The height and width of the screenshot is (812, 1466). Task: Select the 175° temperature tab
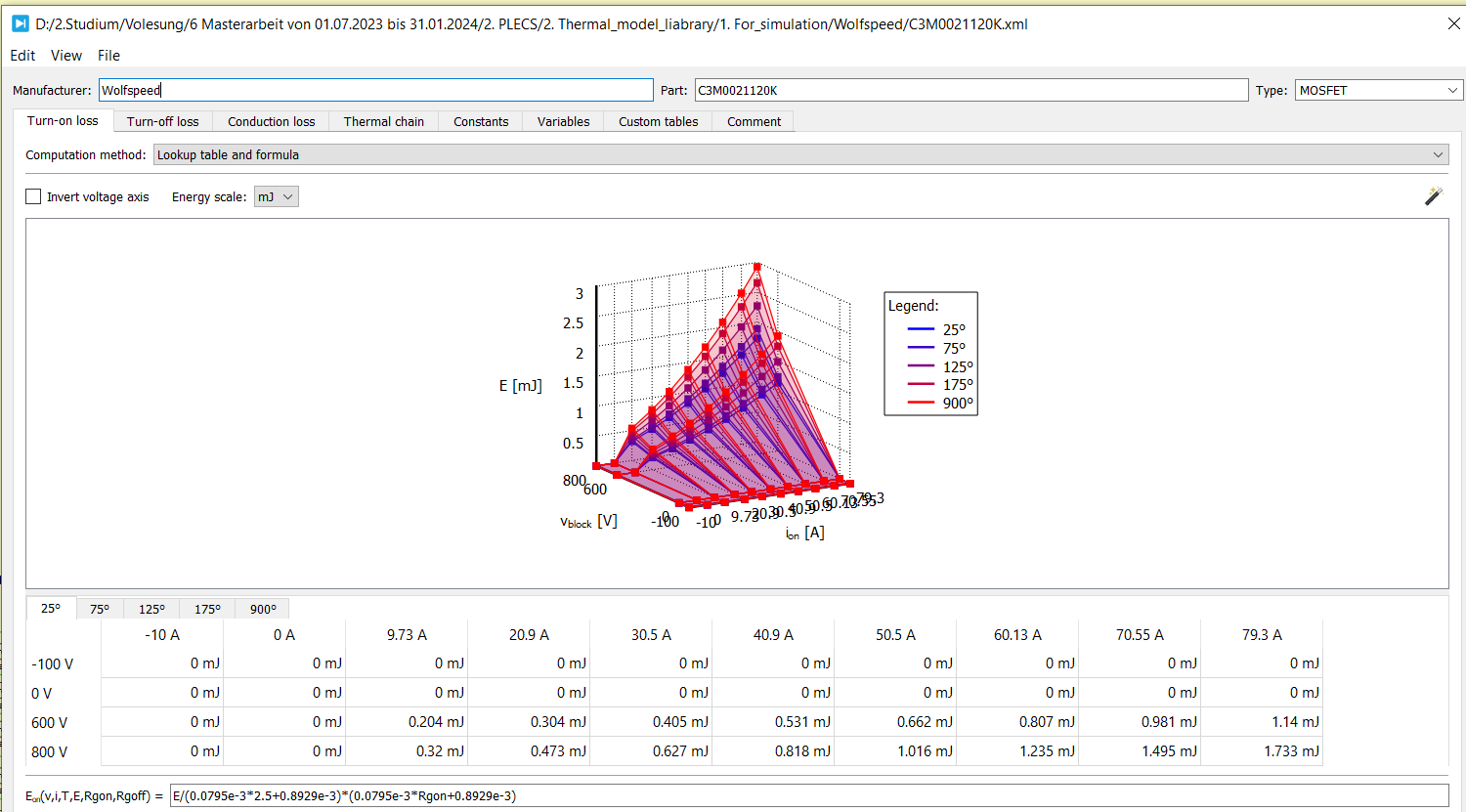click(x=207, y=609)
